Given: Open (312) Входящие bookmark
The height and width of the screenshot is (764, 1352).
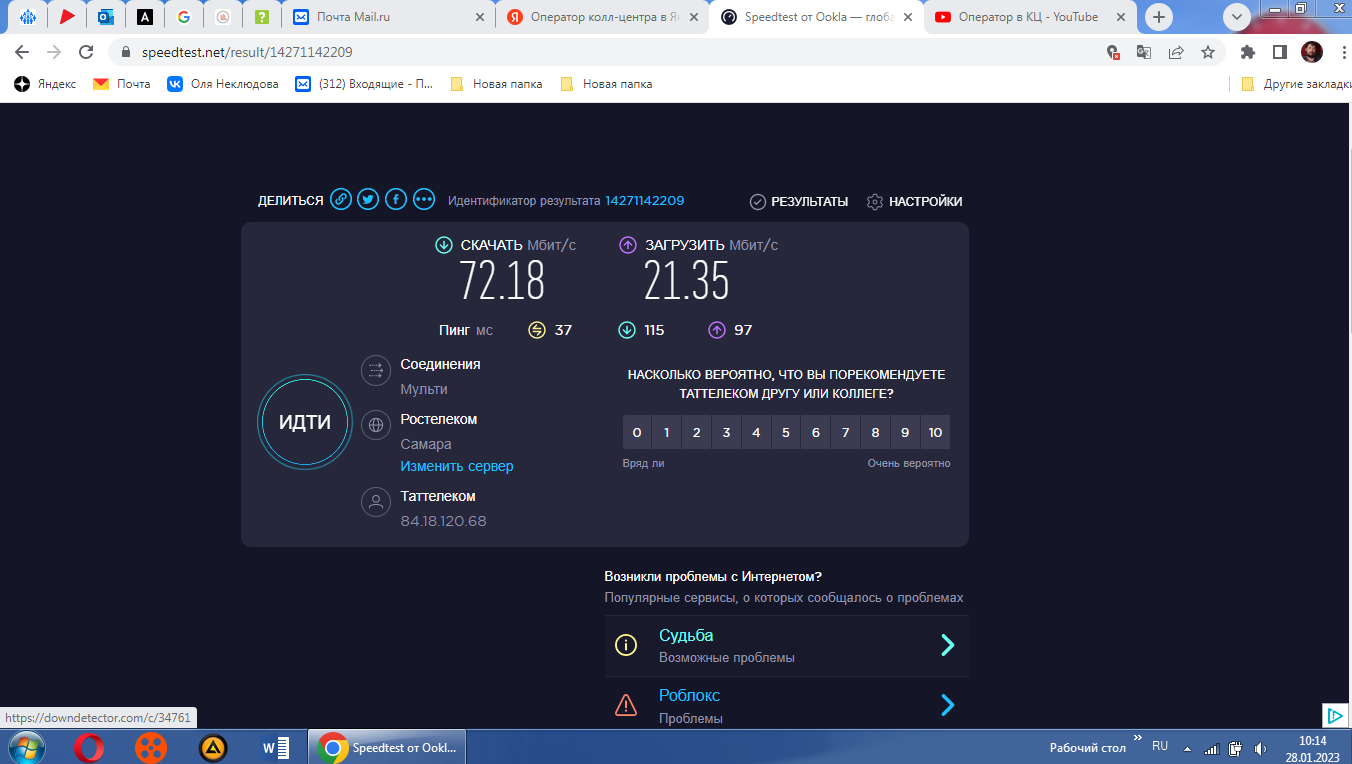Looking at the screenshot, I should [x=365, y=84].
